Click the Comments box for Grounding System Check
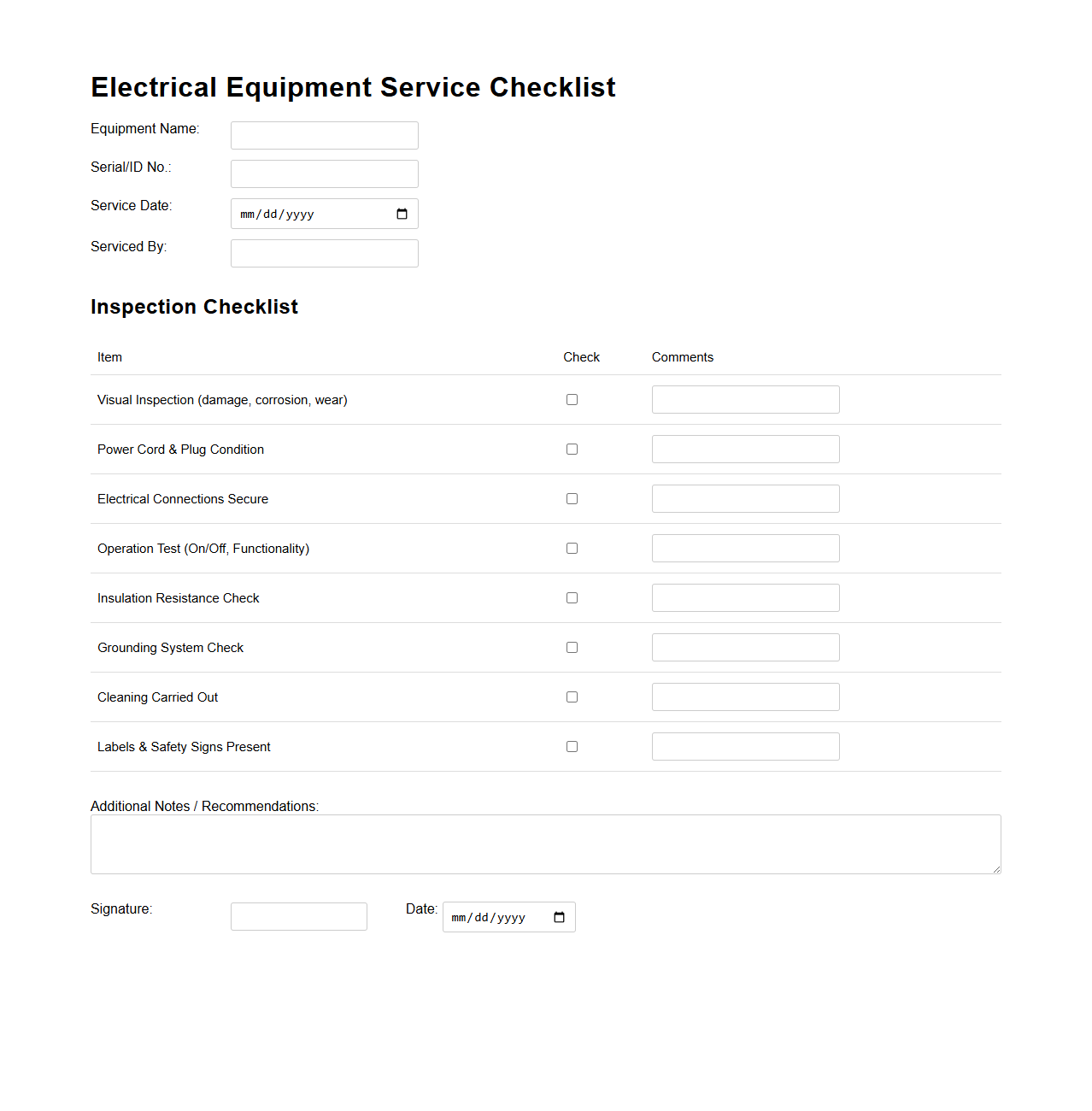1092x1111 pixels. click(745, 647)
